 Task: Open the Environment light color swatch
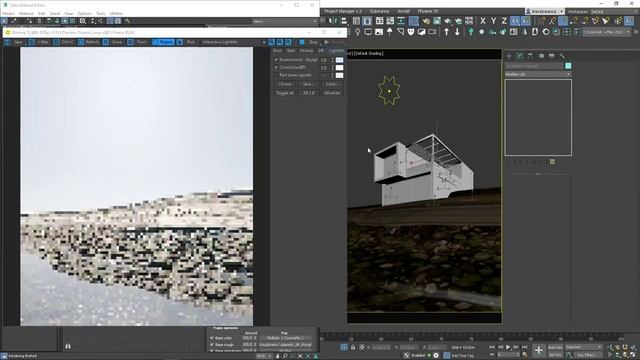339,60
